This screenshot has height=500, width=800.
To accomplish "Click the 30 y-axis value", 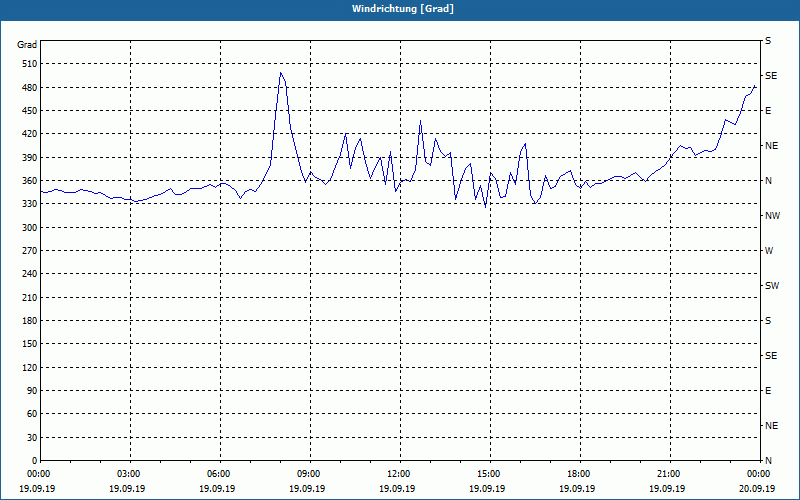I will point(32,437).
